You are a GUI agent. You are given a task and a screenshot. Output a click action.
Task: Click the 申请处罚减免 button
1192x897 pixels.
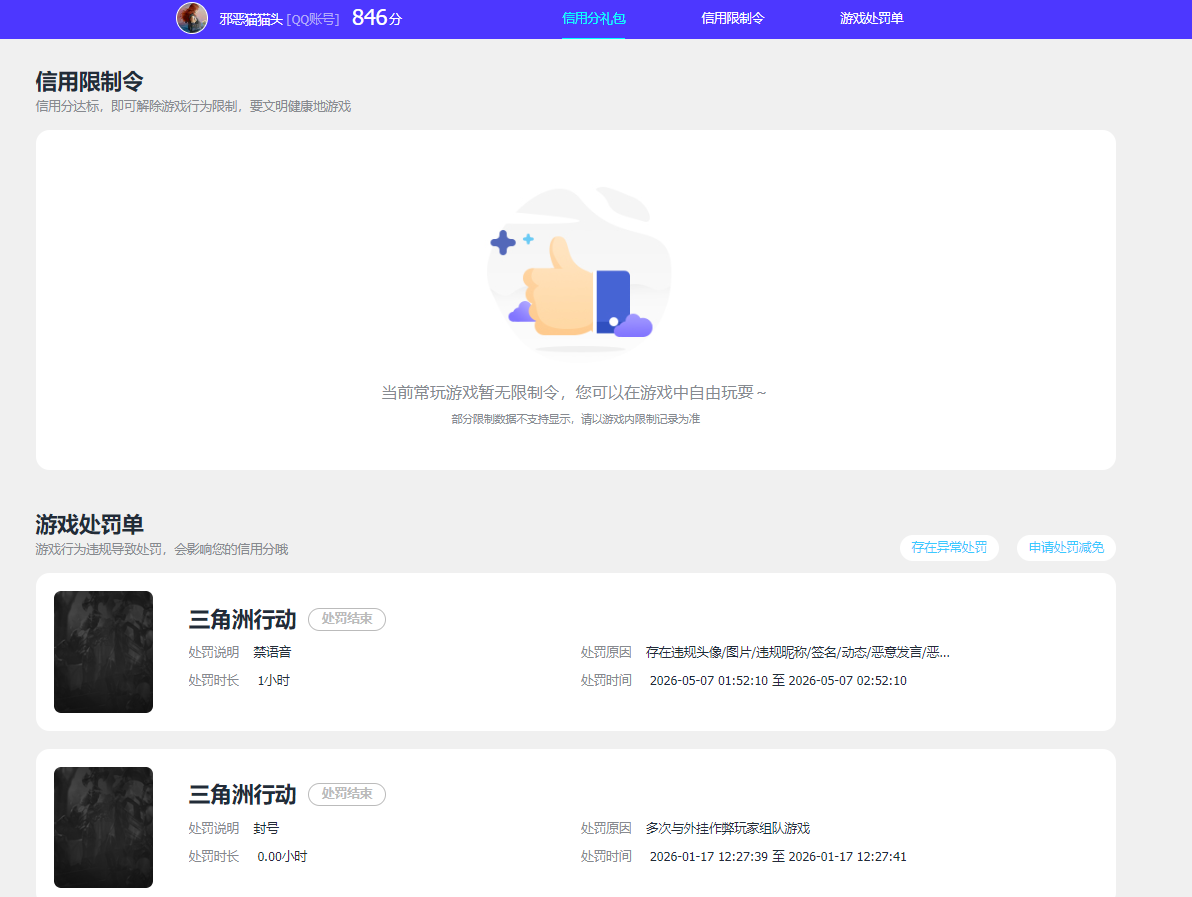coord(1066,547)
